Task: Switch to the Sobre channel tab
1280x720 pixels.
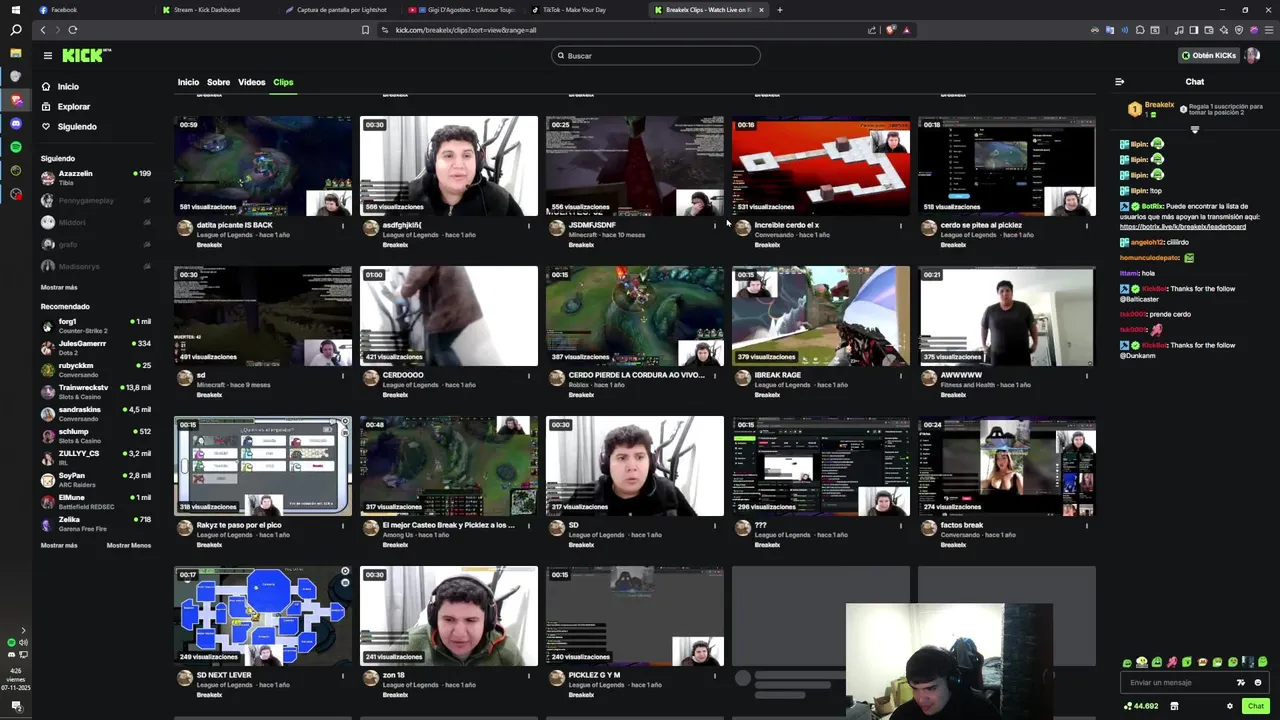Action: point(218,82)
